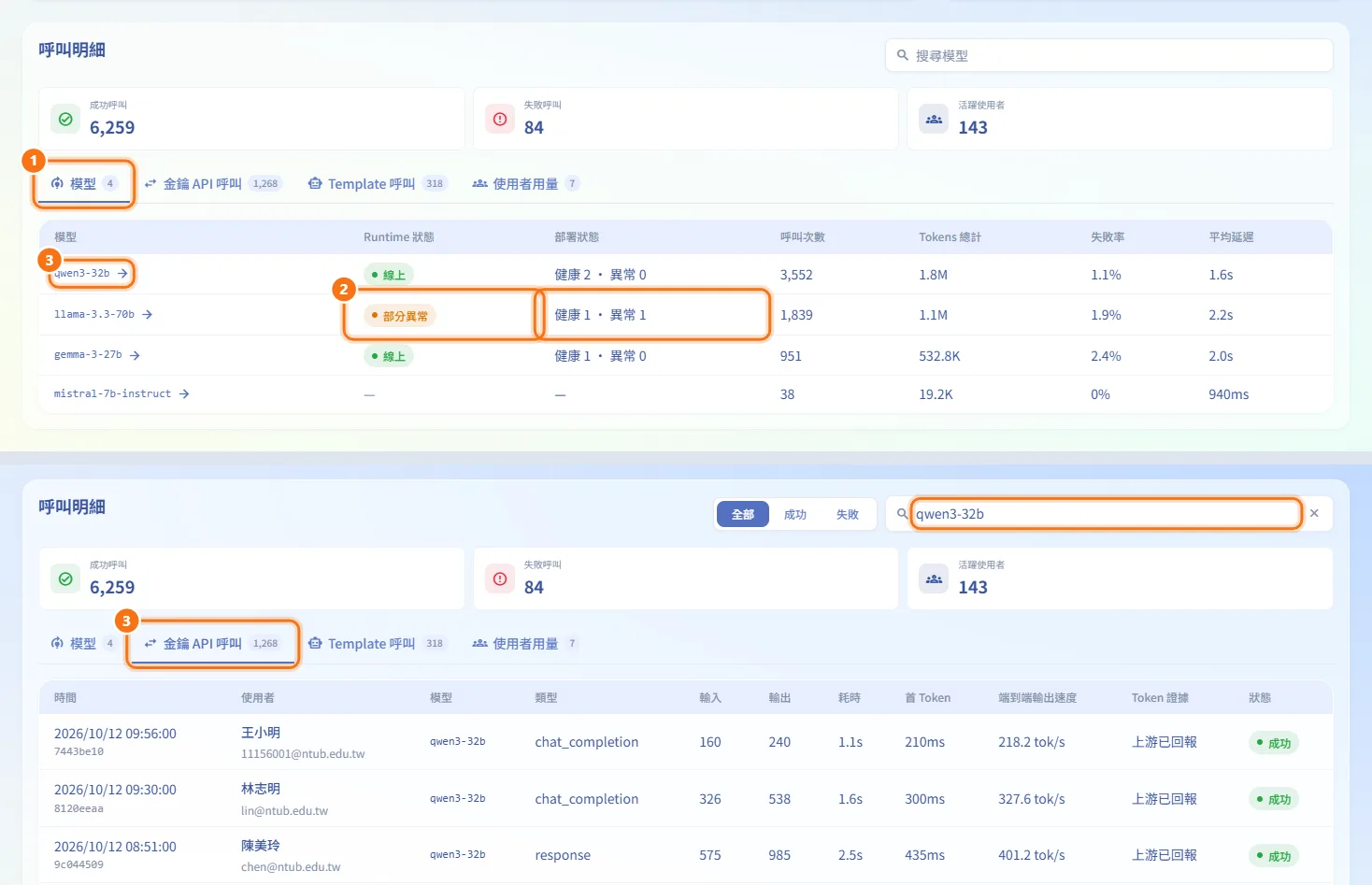Click the magnifier icon in the 搜尋模型 box
The image size is (1372, 885).
[903, 55]
